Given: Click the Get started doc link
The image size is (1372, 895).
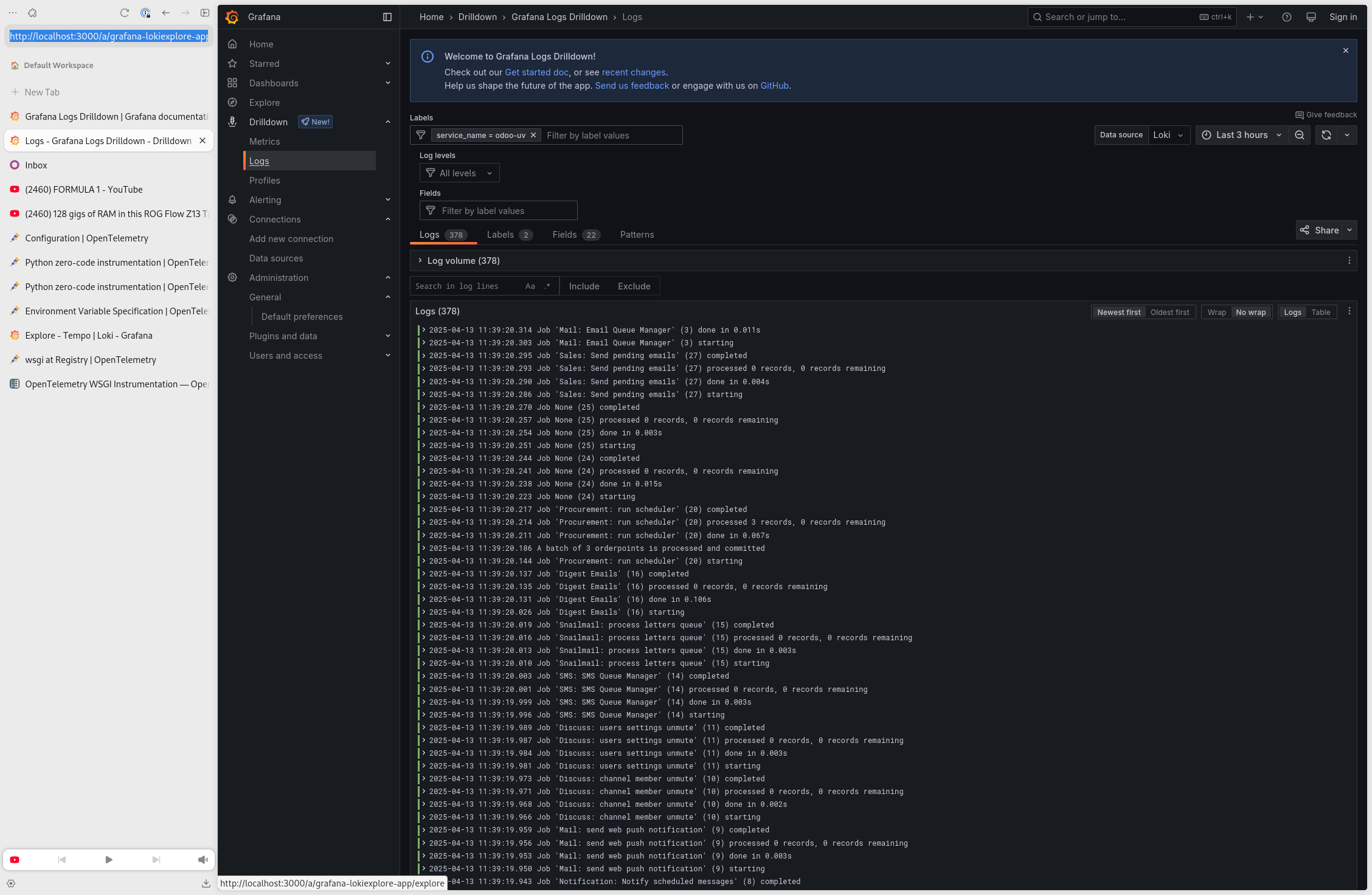Looking at the screenshot, I should coord(536,72).
